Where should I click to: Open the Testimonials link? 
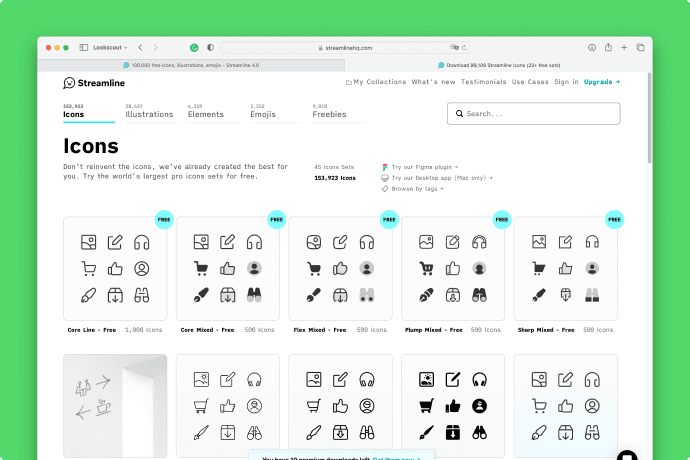click(x=484, y=82)
